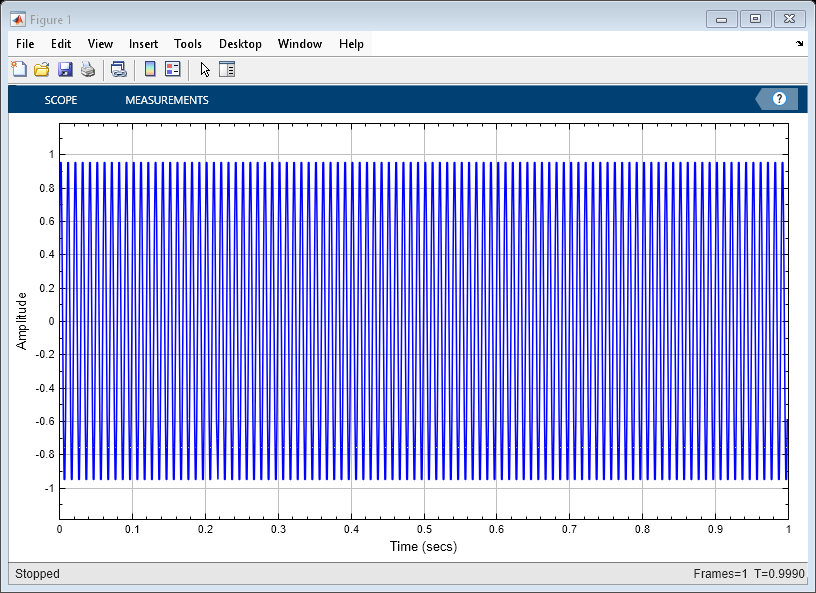Open the View menu
Viewport: 816px width, 593px height.
coord(100,44)
